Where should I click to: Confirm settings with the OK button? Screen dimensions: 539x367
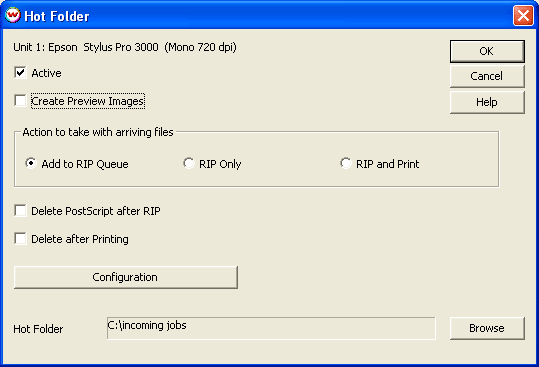487,51
